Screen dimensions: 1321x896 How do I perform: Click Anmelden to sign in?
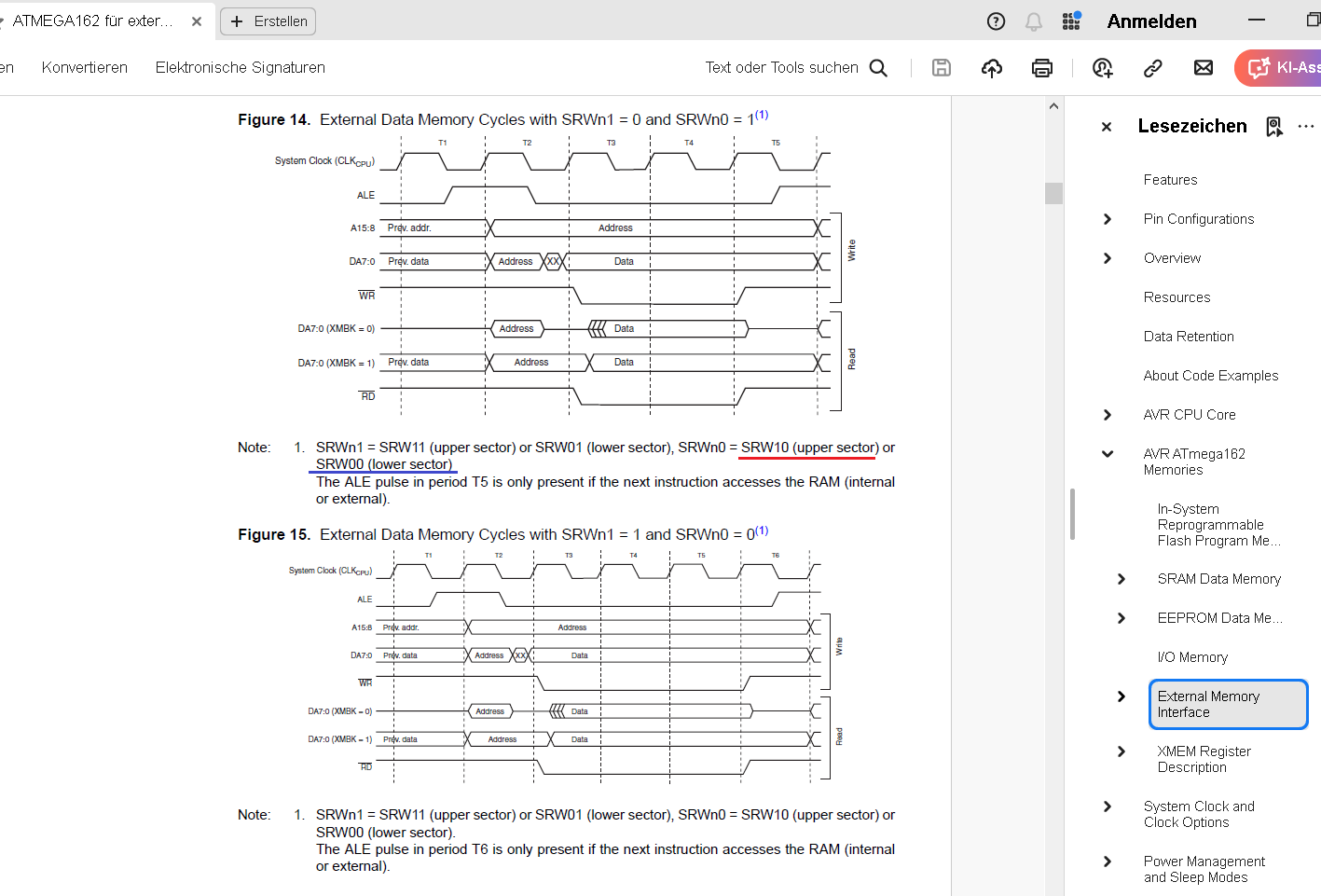pos(1152,21)
